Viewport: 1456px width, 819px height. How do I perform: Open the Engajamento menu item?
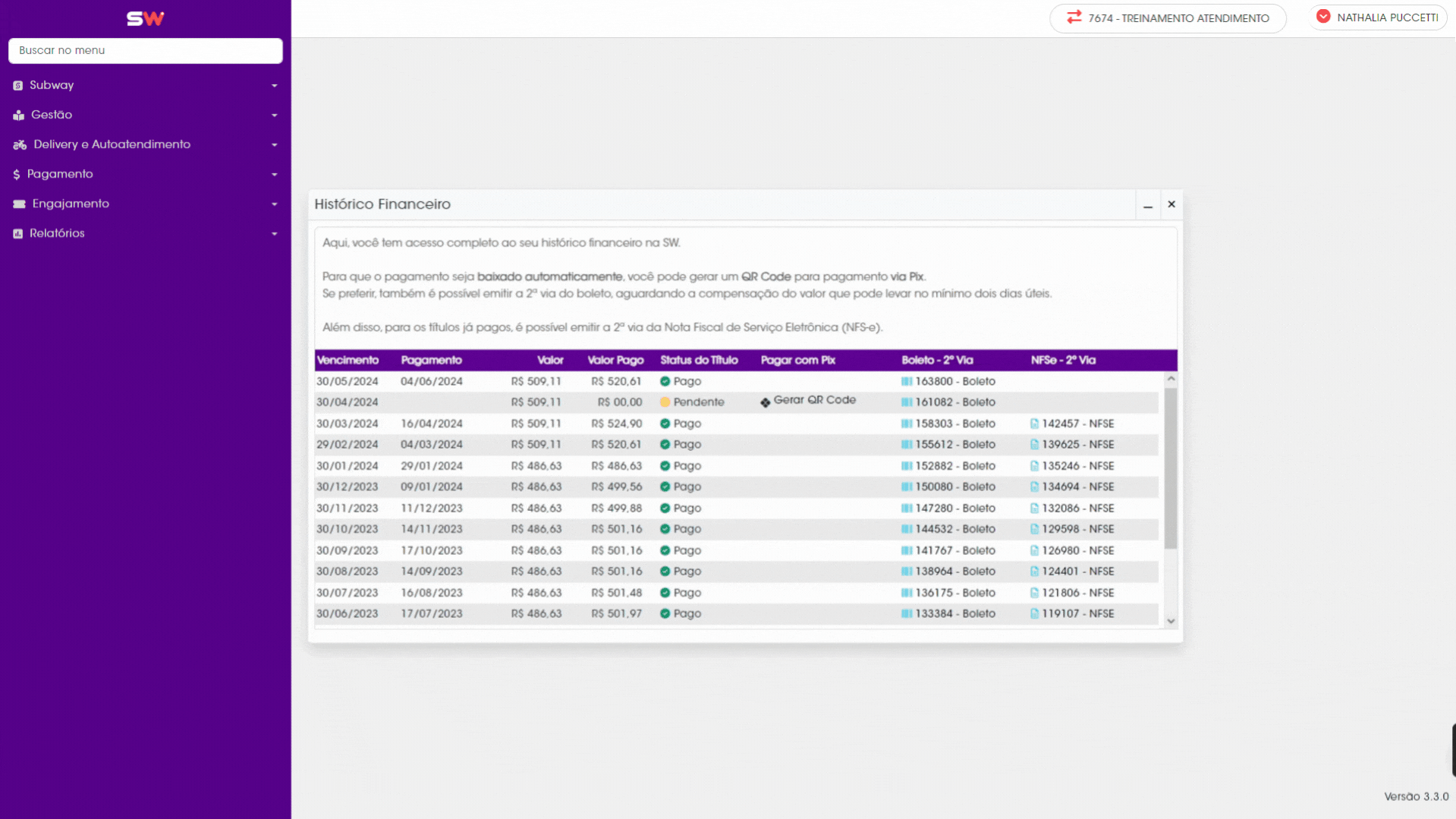(145, 203)
